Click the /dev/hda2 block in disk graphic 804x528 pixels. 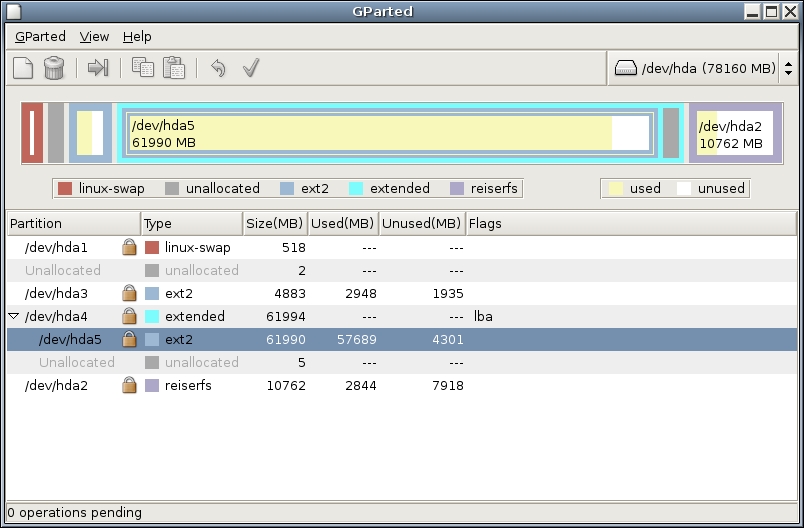(x=735, y=133)
